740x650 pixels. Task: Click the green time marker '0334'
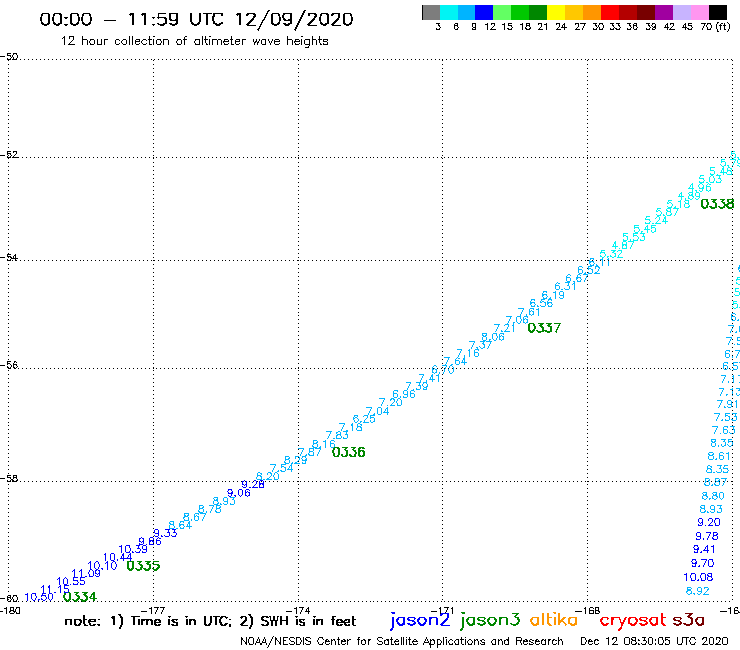[x=80, y=597]
